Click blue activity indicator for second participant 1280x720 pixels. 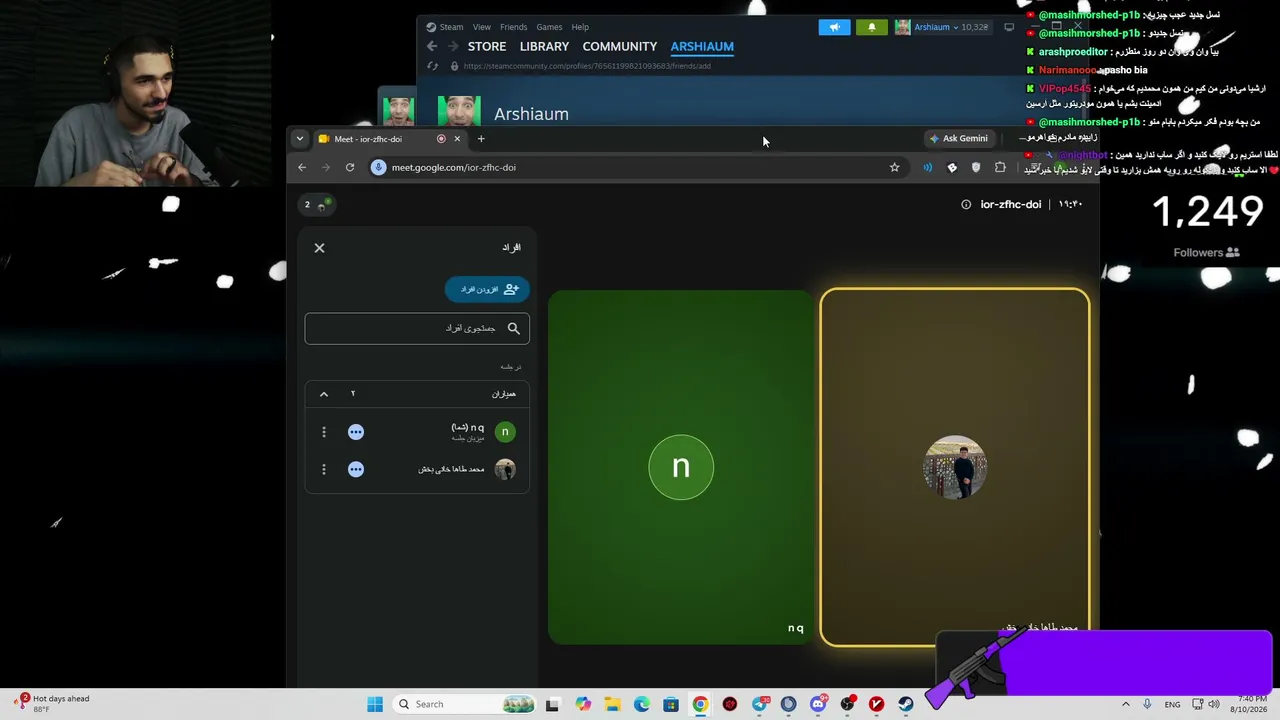356,469
